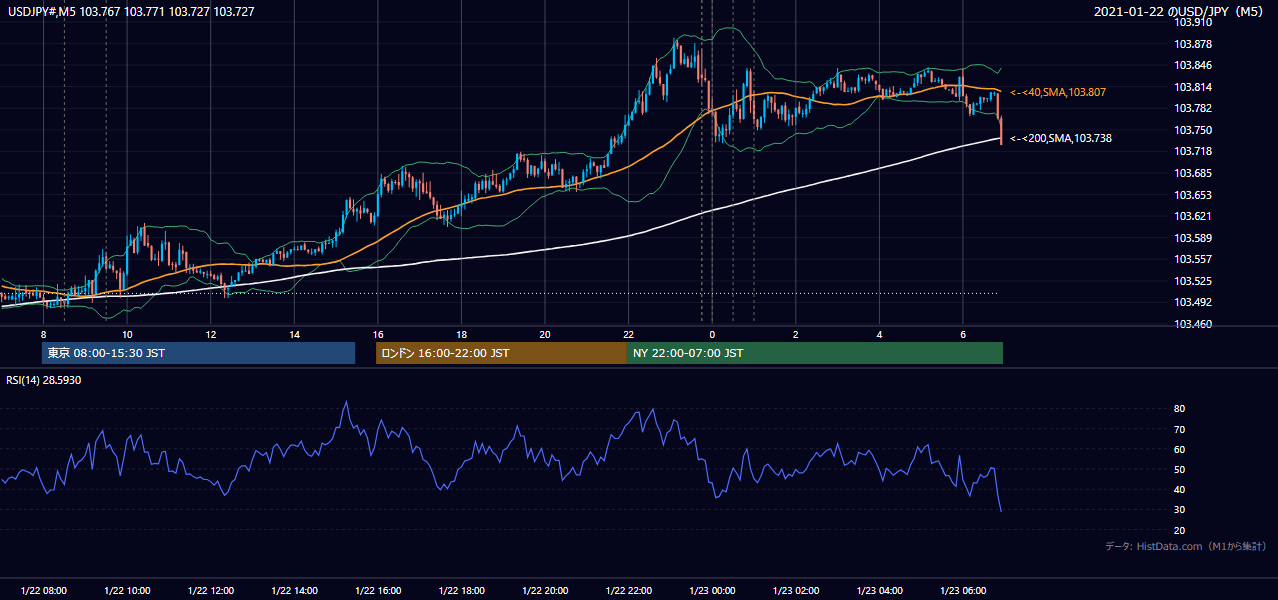Click bottom time label 1/22 22:00
The width and height of the screenshot is (1278, 600).
click(628, 591)
